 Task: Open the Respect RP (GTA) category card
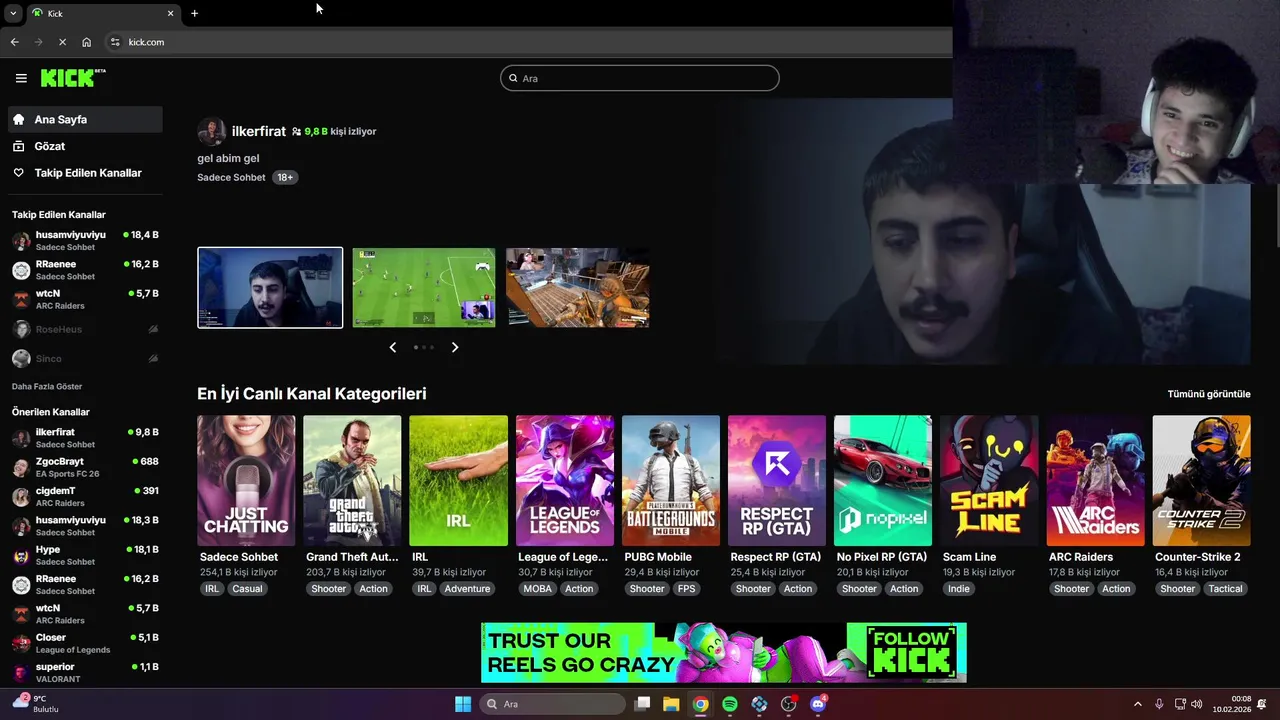click(777, 481)
